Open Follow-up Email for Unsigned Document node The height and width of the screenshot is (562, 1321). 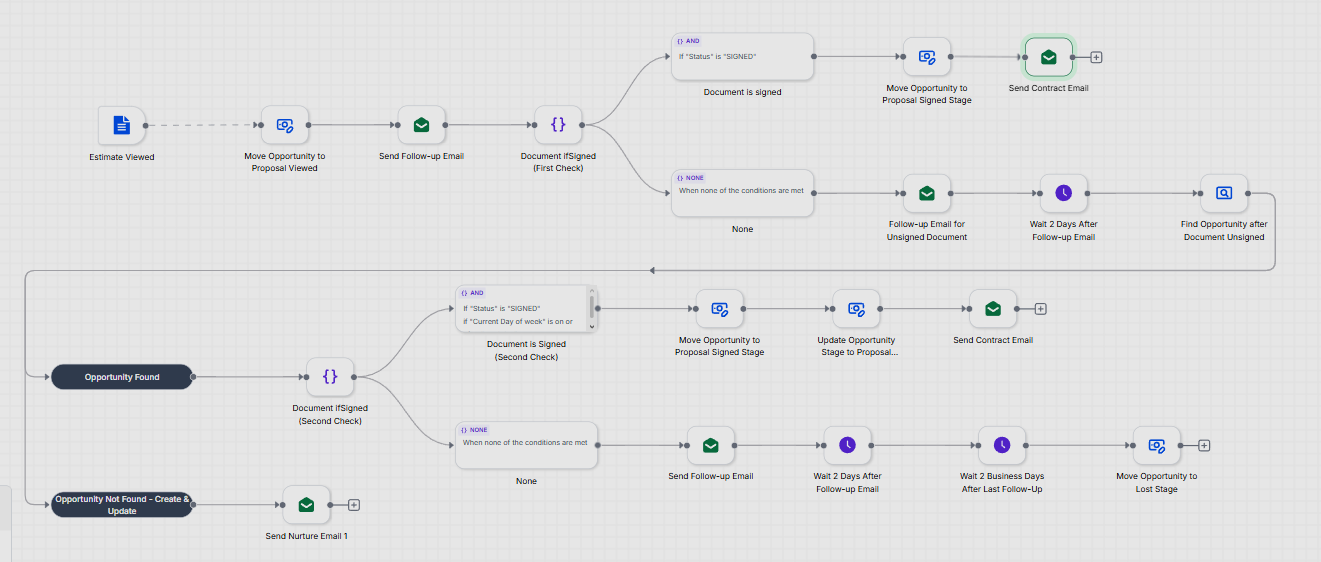(927, 193)
